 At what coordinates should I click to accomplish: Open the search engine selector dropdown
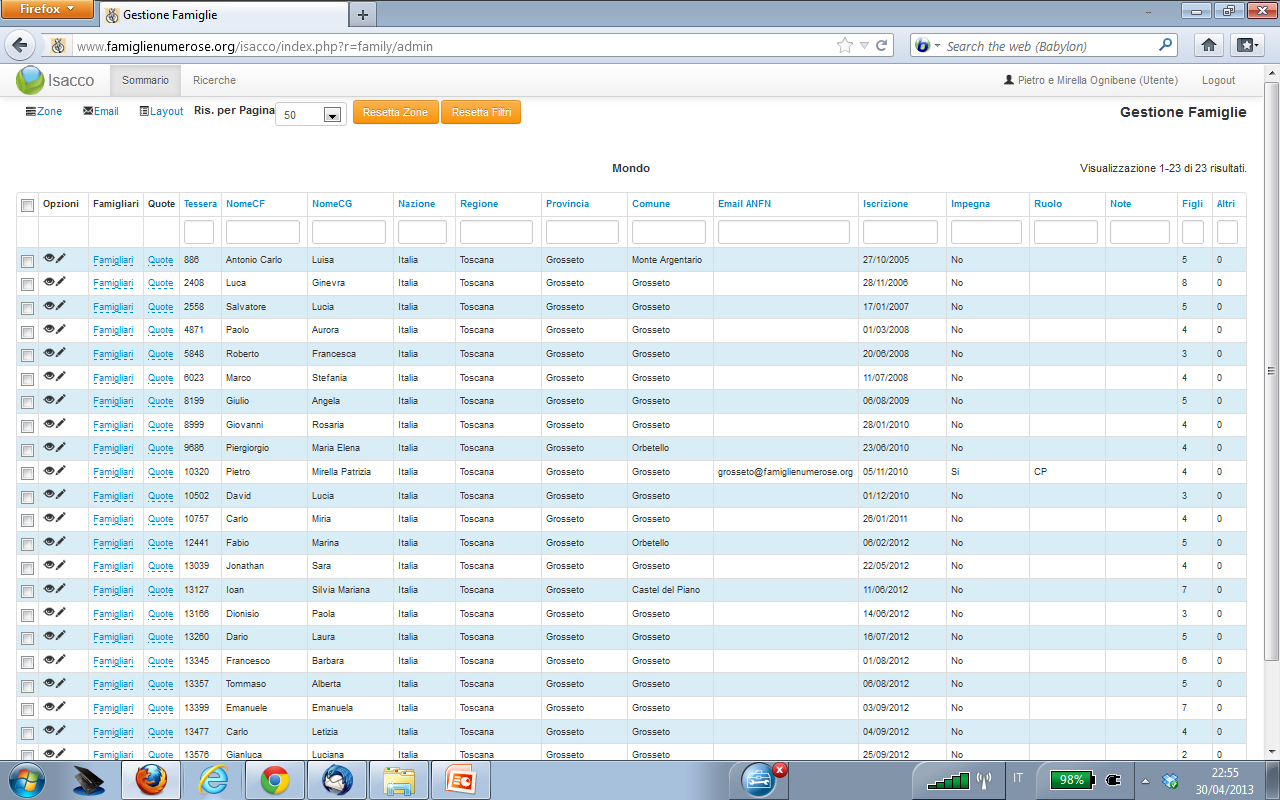point(928,45)
